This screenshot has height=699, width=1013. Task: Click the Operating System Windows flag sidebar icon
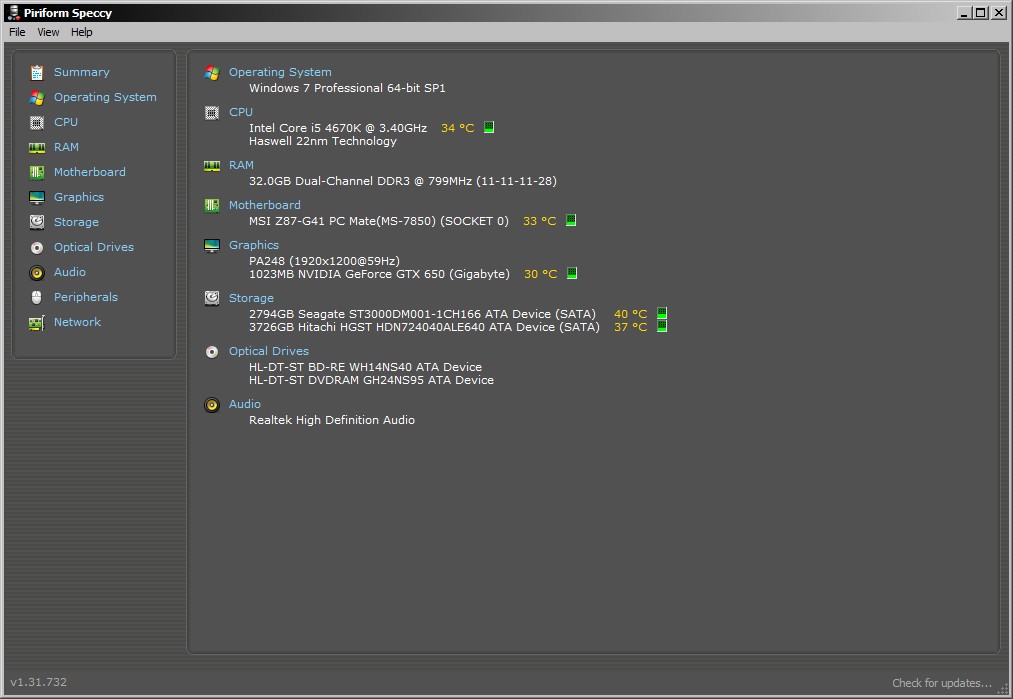37,98
